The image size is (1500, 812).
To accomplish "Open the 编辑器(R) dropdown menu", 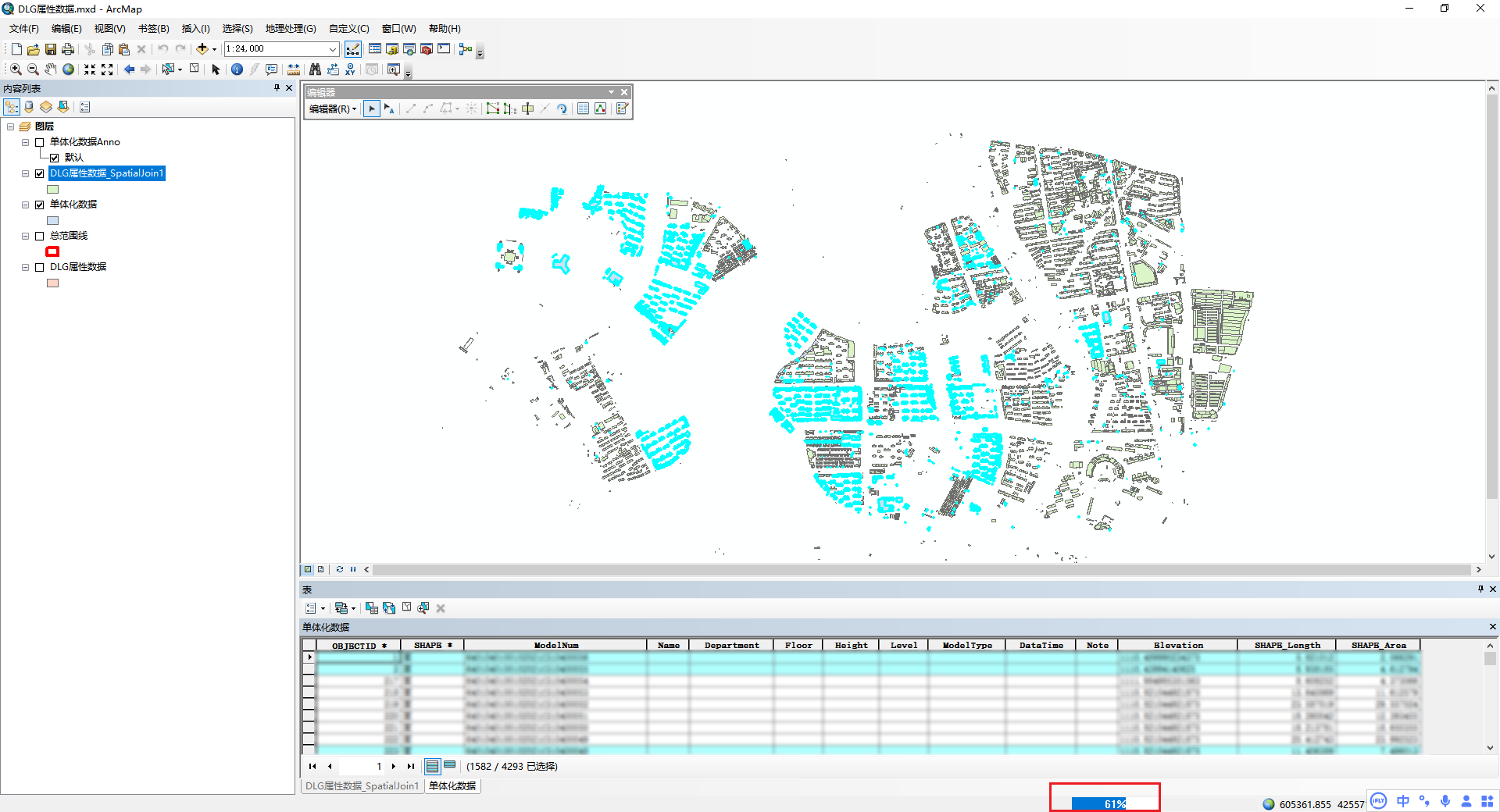I will tap(332, 109).
